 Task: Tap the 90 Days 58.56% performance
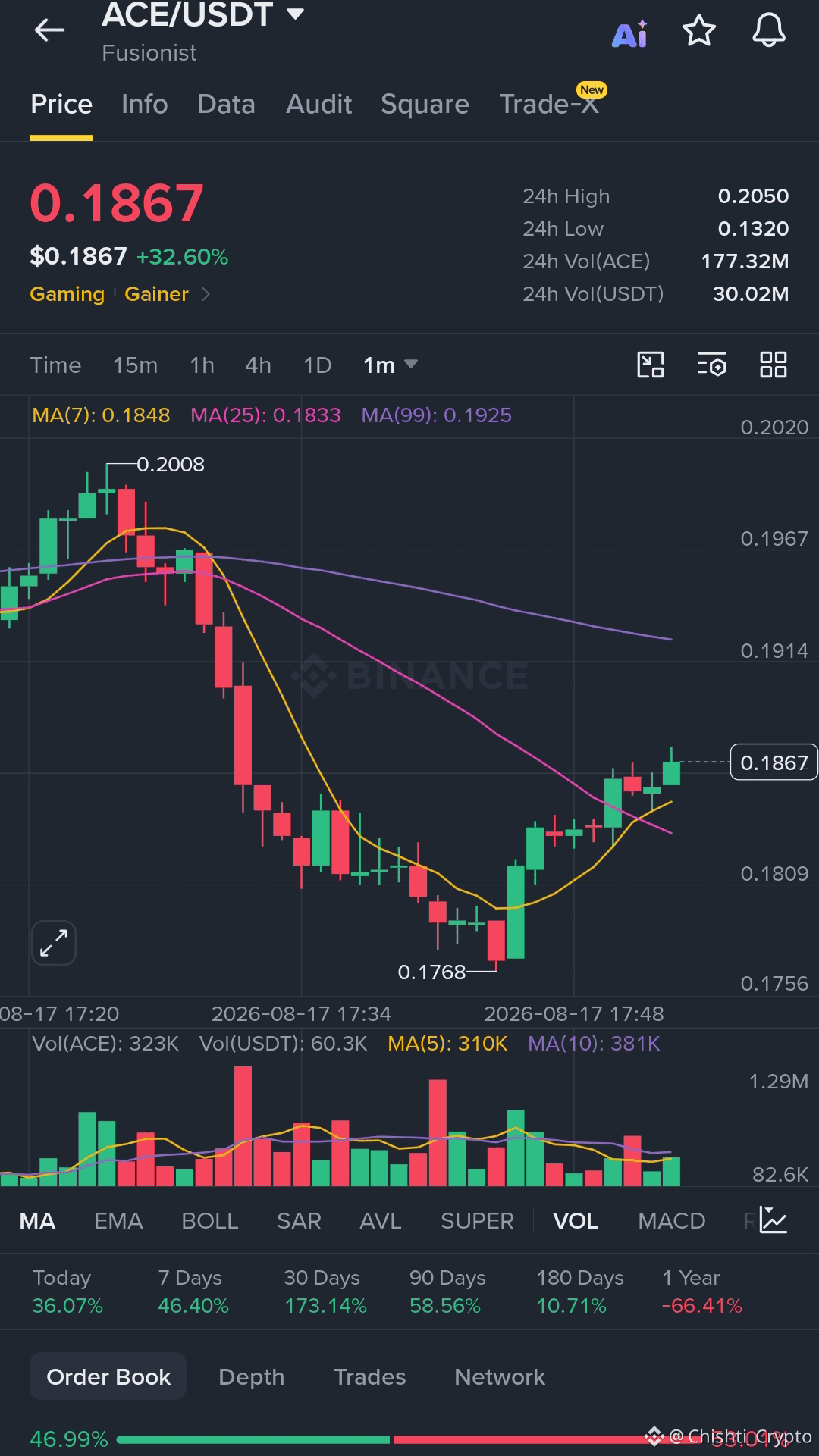[x=447, y=1292]
